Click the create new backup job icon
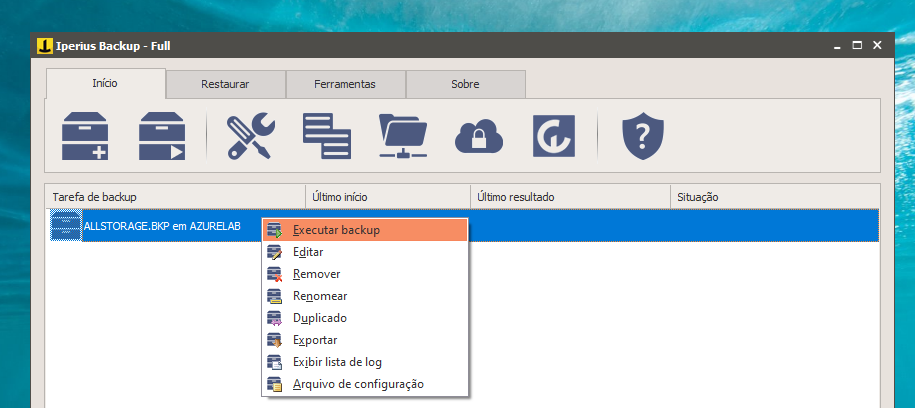Image resolution: width=915 pixels, height=408 pixels. point(85,136)
